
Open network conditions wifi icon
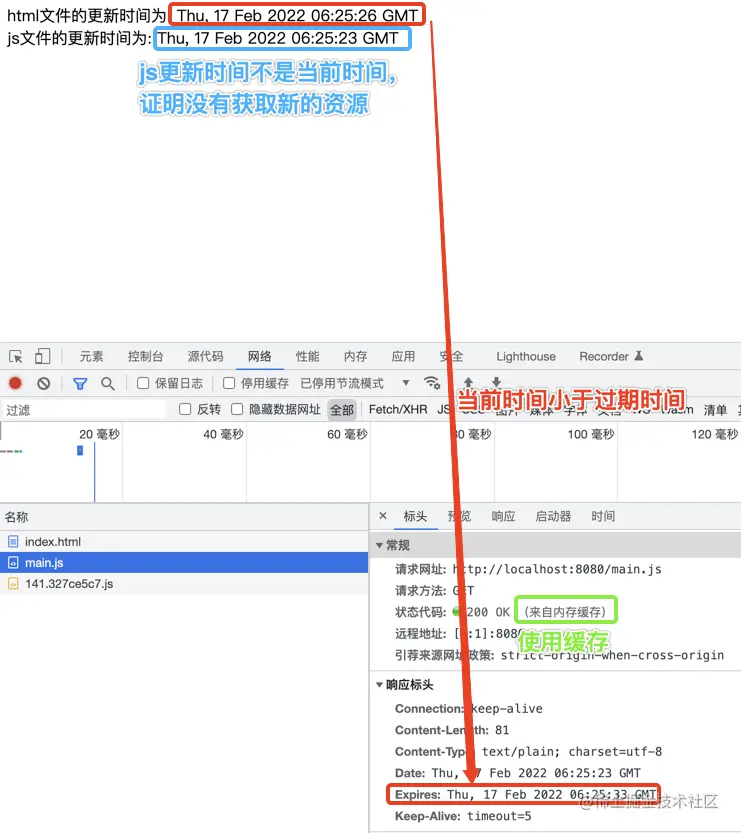432,382
